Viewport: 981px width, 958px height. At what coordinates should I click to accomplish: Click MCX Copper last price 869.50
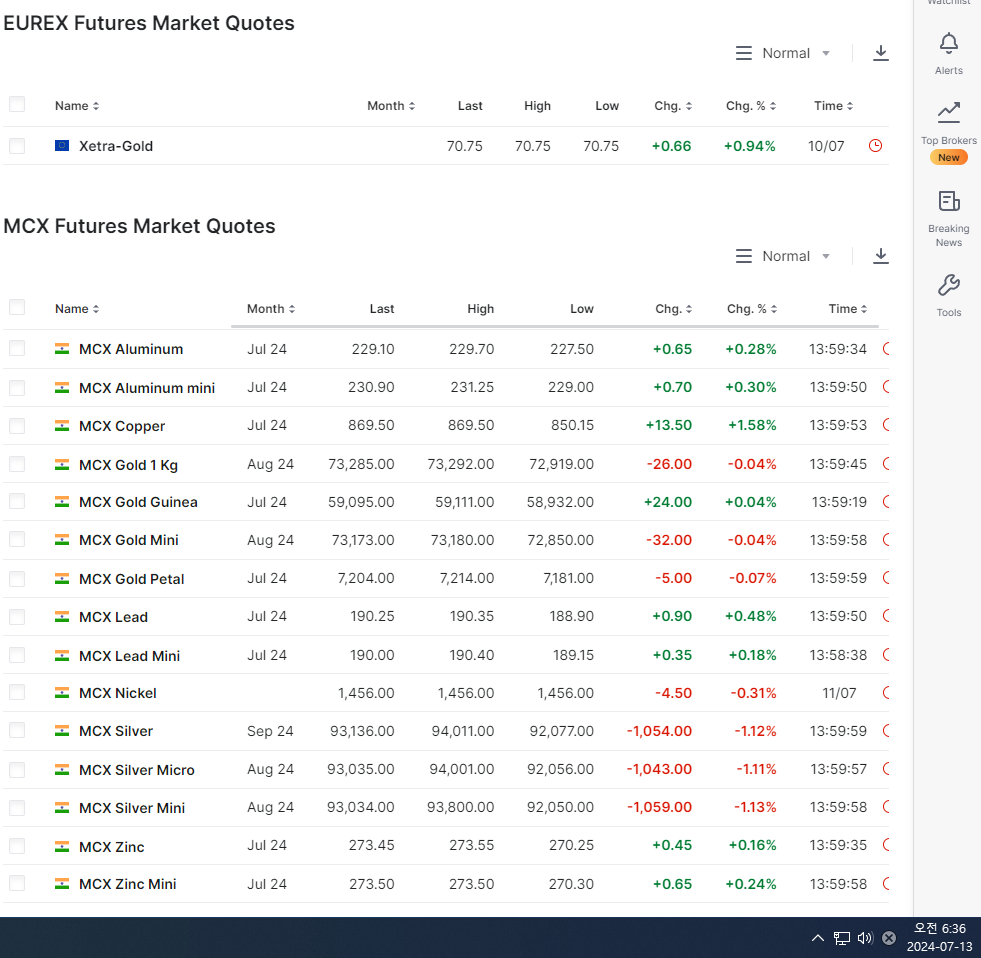(x=371, y=425)
